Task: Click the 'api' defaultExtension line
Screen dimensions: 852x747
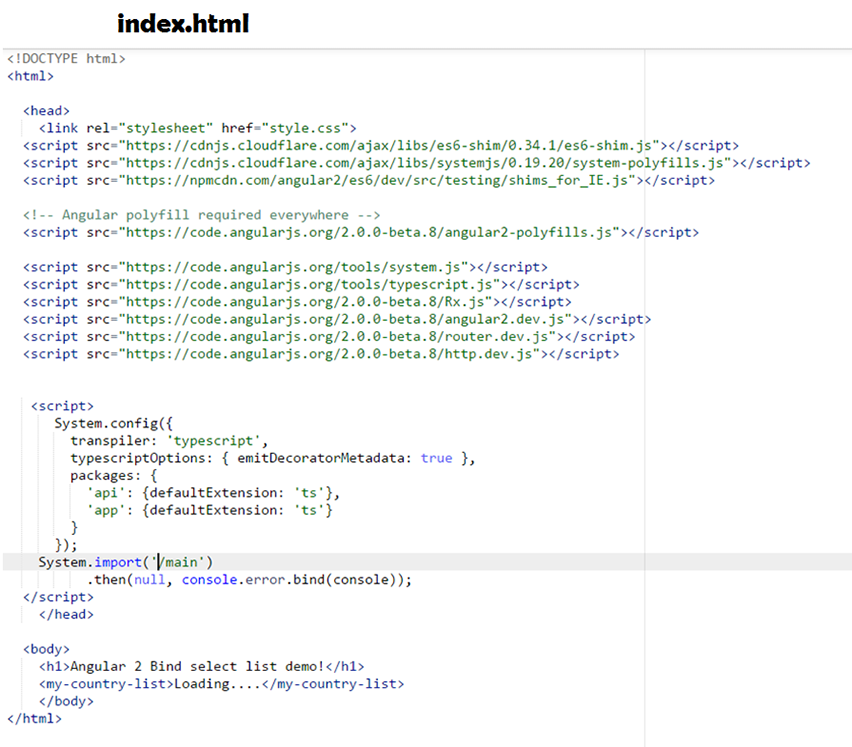Action: point(213,493)
